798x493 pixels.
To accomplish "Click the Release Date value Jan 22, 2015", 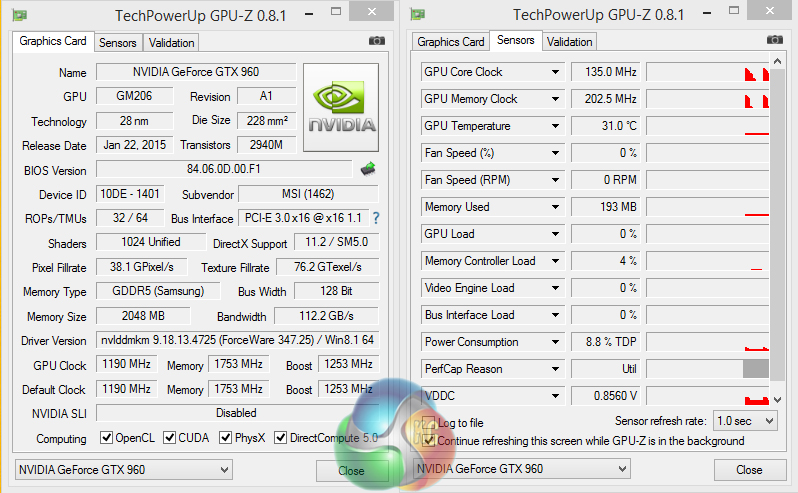I will [134, 145].
